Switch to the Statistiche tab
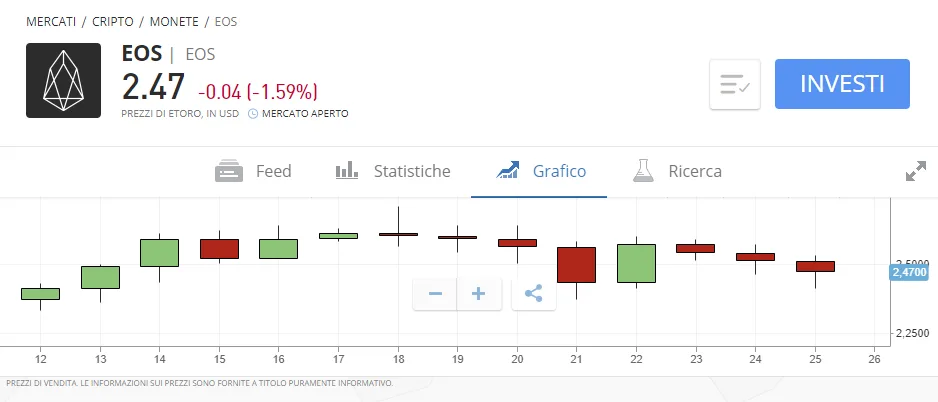938x402 pixels. pyautogui.click(x=392, y=171)
